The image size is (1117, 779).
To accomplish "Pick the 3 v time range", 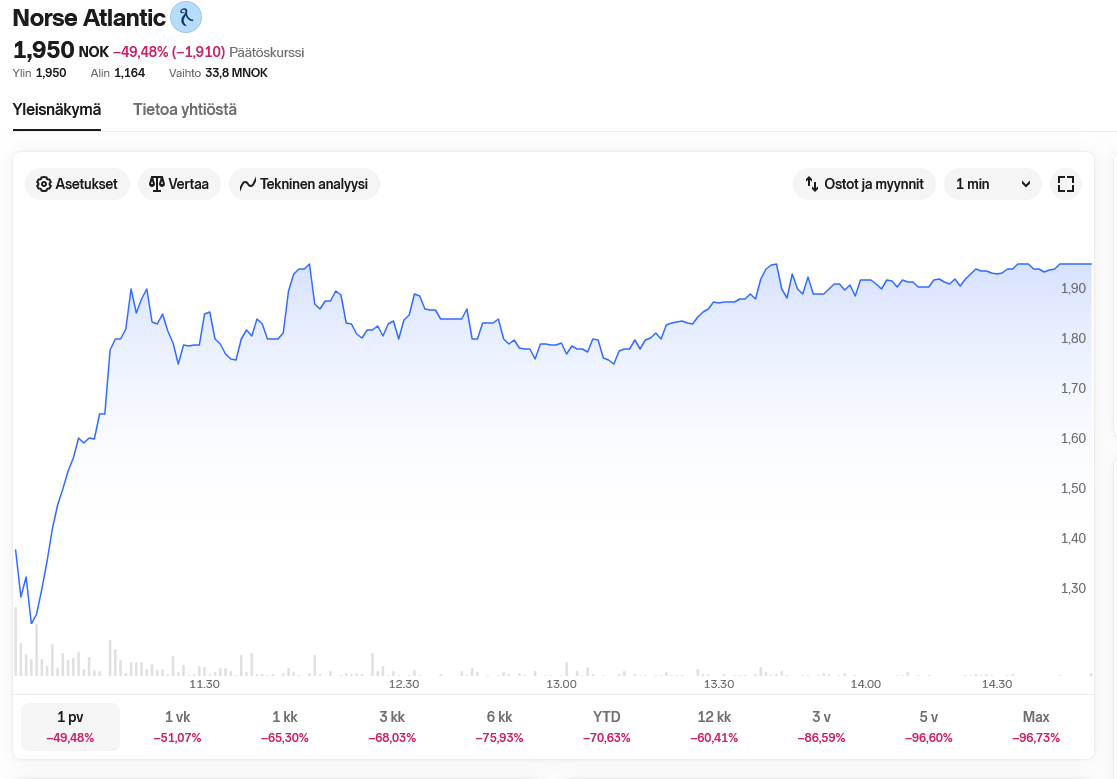I will (821, 726).
